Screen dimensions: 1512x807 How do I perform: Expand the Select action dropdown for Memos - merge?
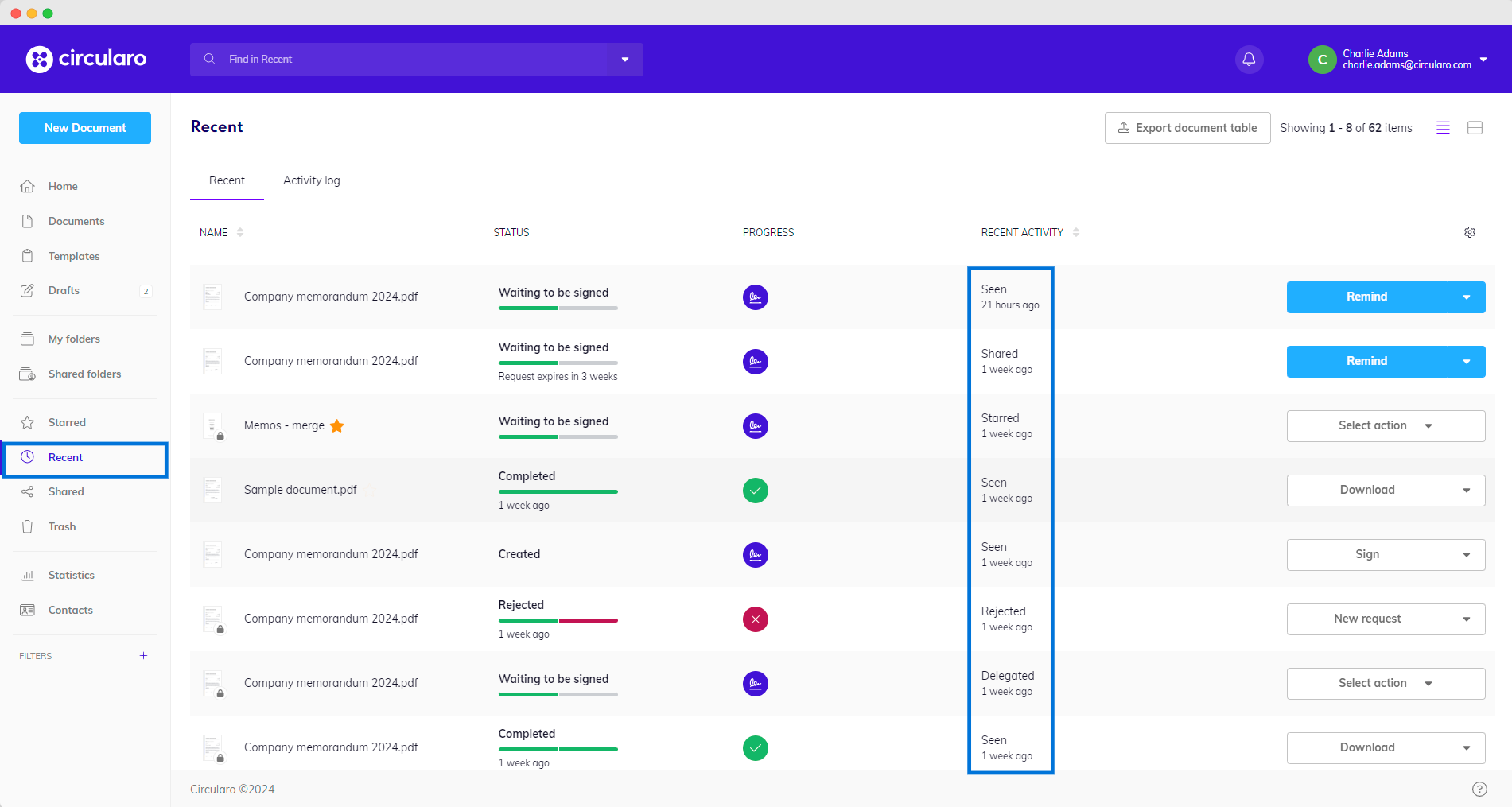(x=1386, y=426)
